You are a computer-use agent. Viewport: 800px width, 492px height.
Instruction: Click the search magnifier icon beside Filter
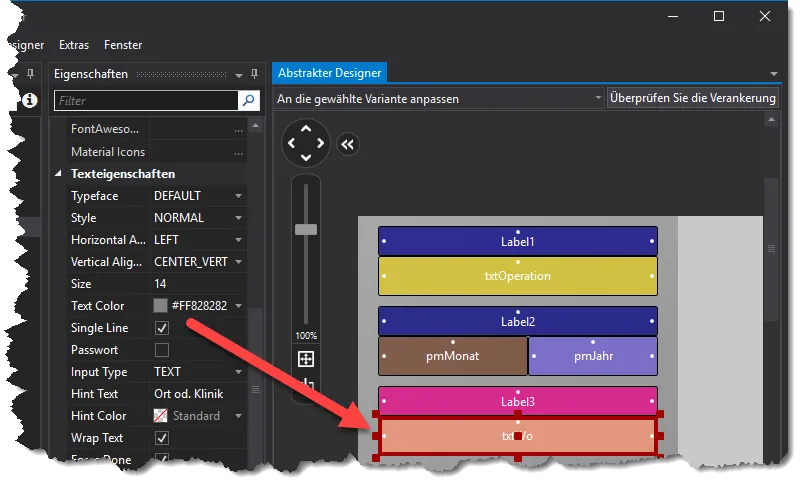coord(248,101)
